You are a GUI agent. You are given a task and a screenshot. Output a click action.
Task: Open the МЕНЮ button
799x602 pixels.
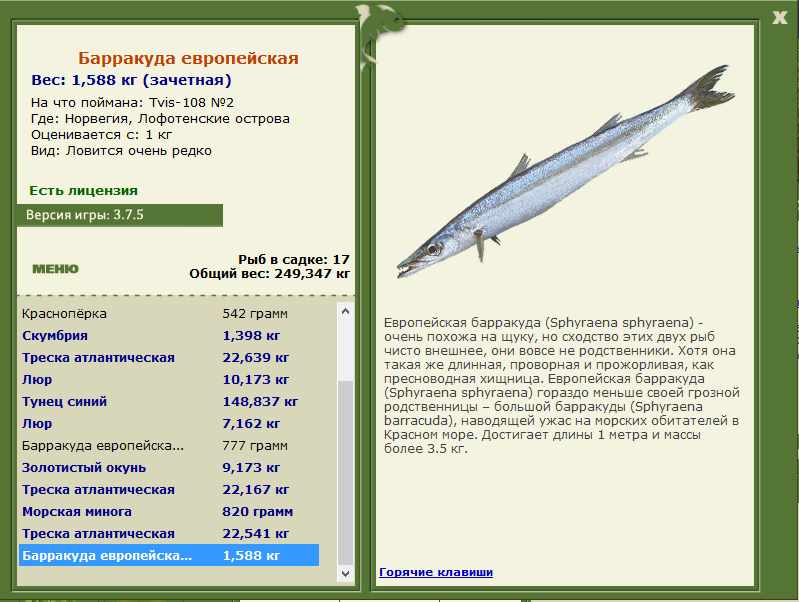[56, 269]
